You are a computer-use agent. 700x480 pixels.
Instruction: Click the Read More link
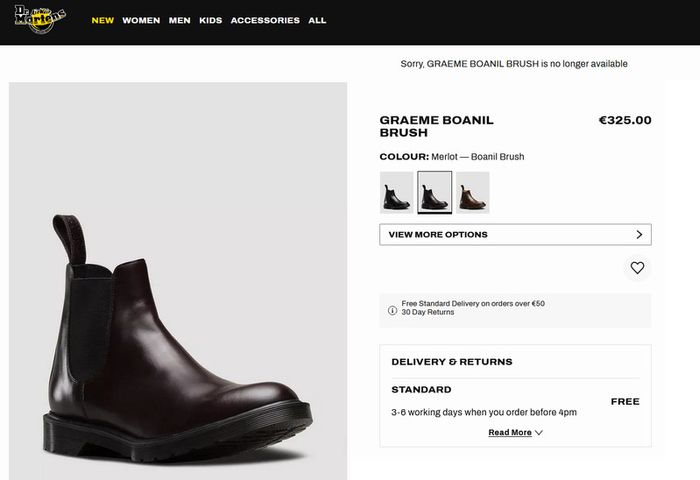[x=510, y=432]
